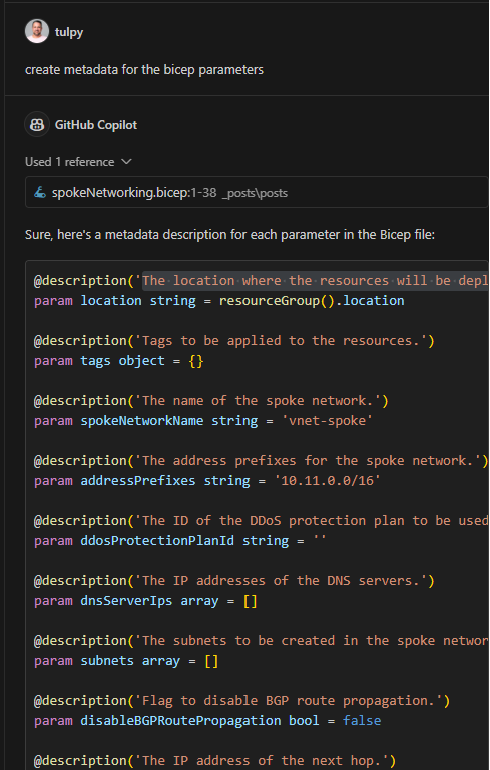Click the 'param subnets array' code line

(126, 660)
